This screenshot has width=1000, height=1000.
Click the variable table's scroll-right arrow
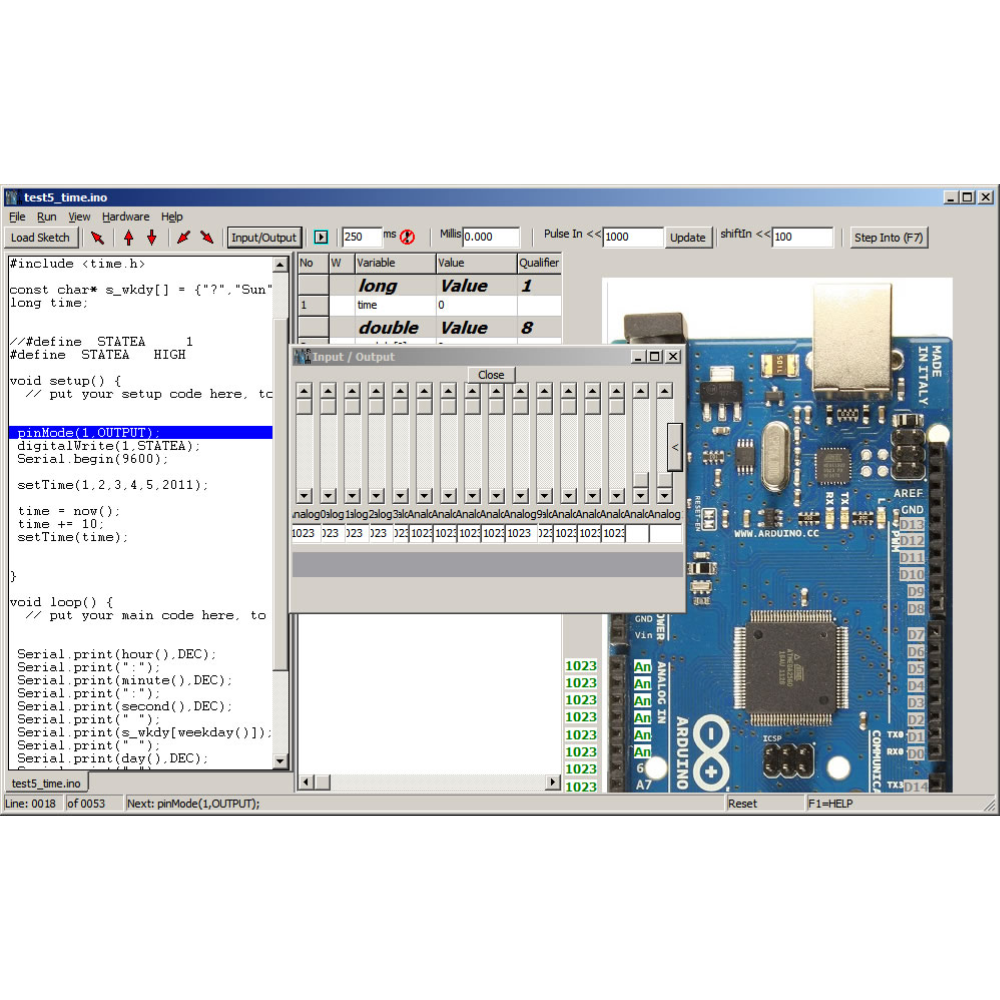tap(552, 782)
